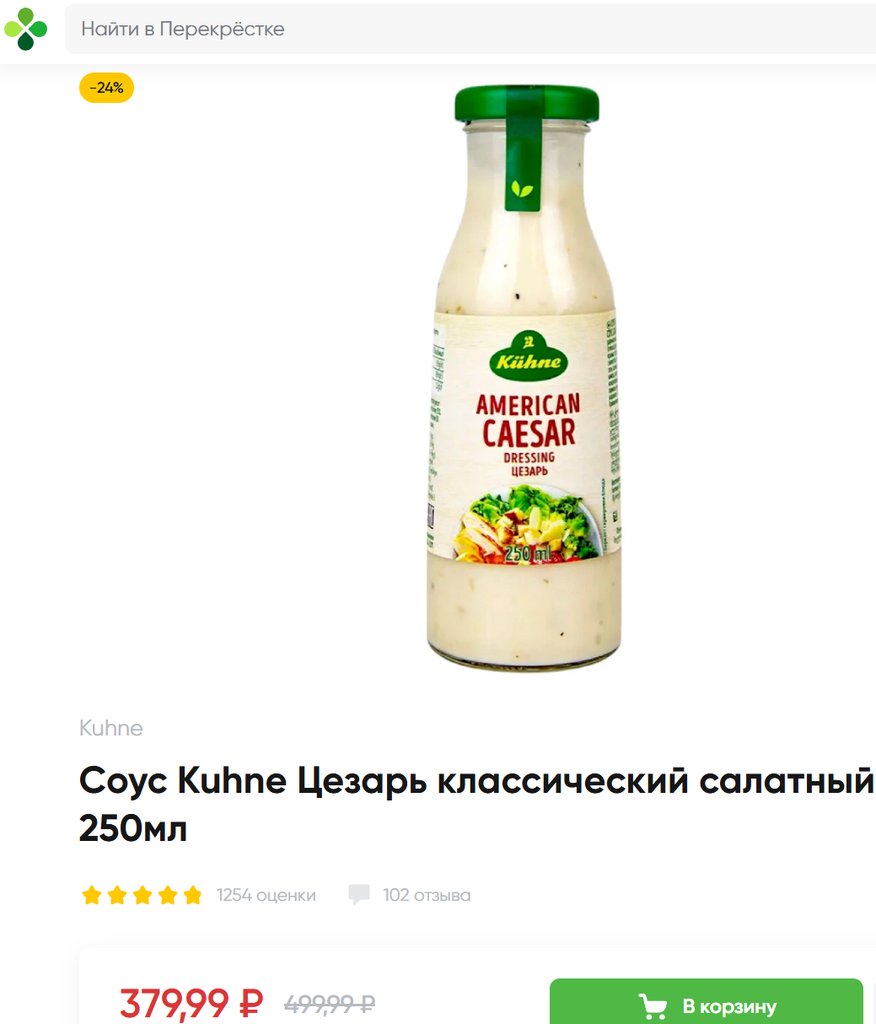Click the speech bubble reviews icon
Viewport: 876px width, 1024px height.
point(359,894)
